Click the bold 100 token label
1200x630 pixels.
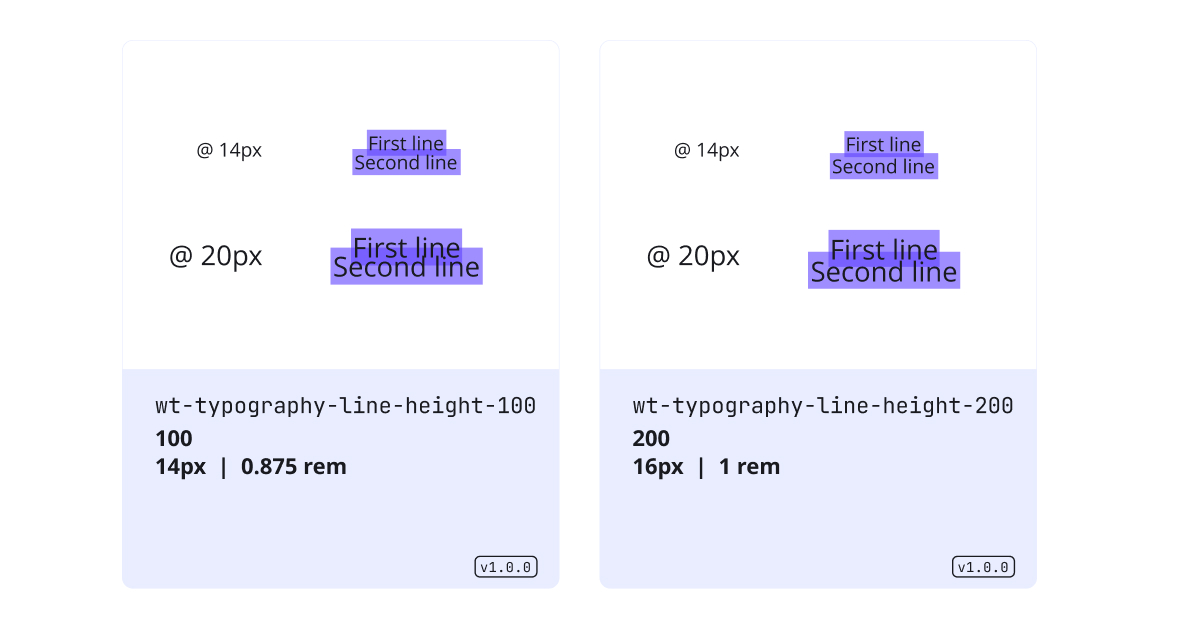click(174, 439)
